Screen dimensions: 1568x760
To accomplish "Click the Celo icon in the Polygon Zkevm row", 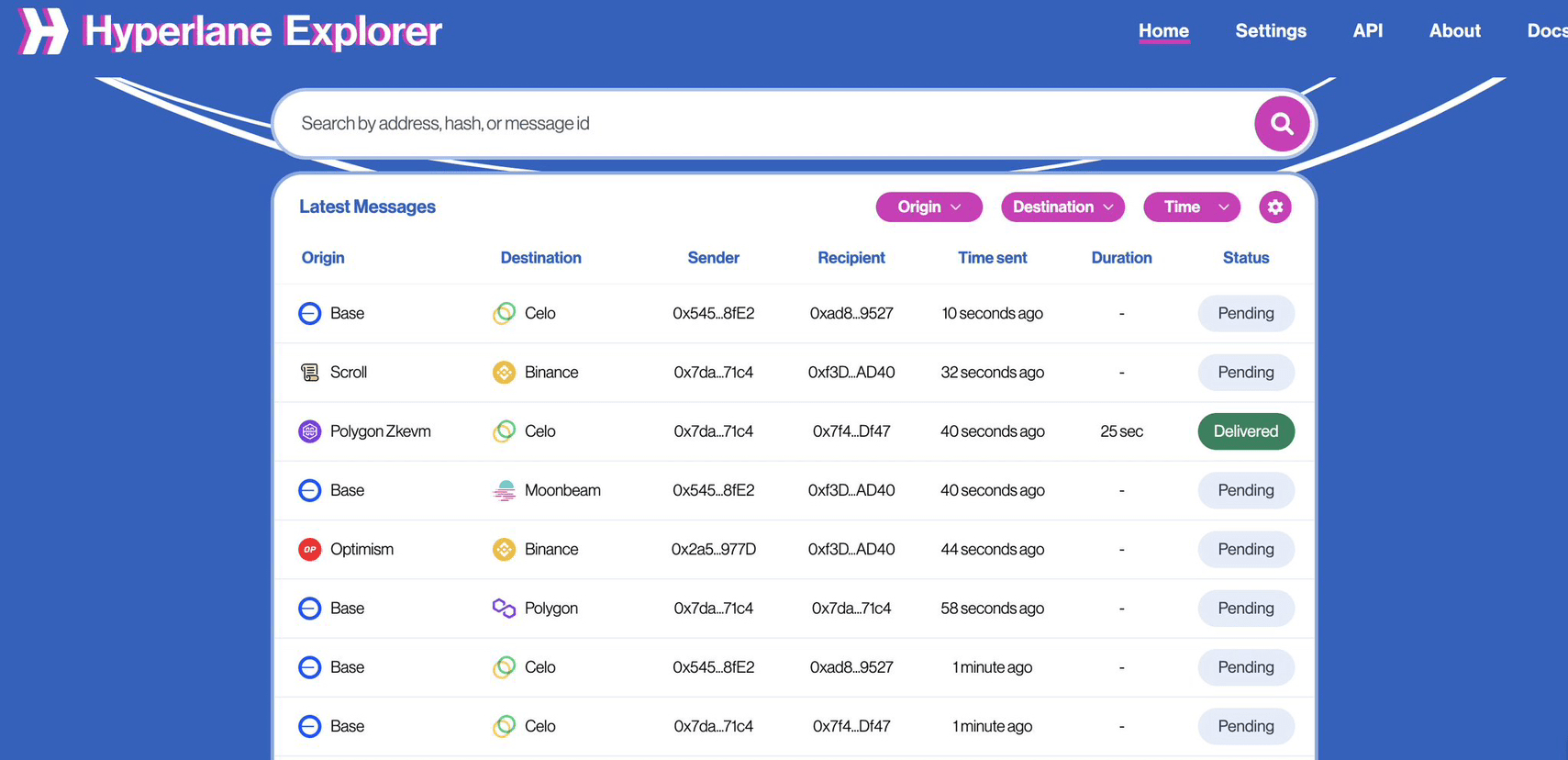I will tap(504, 431).
